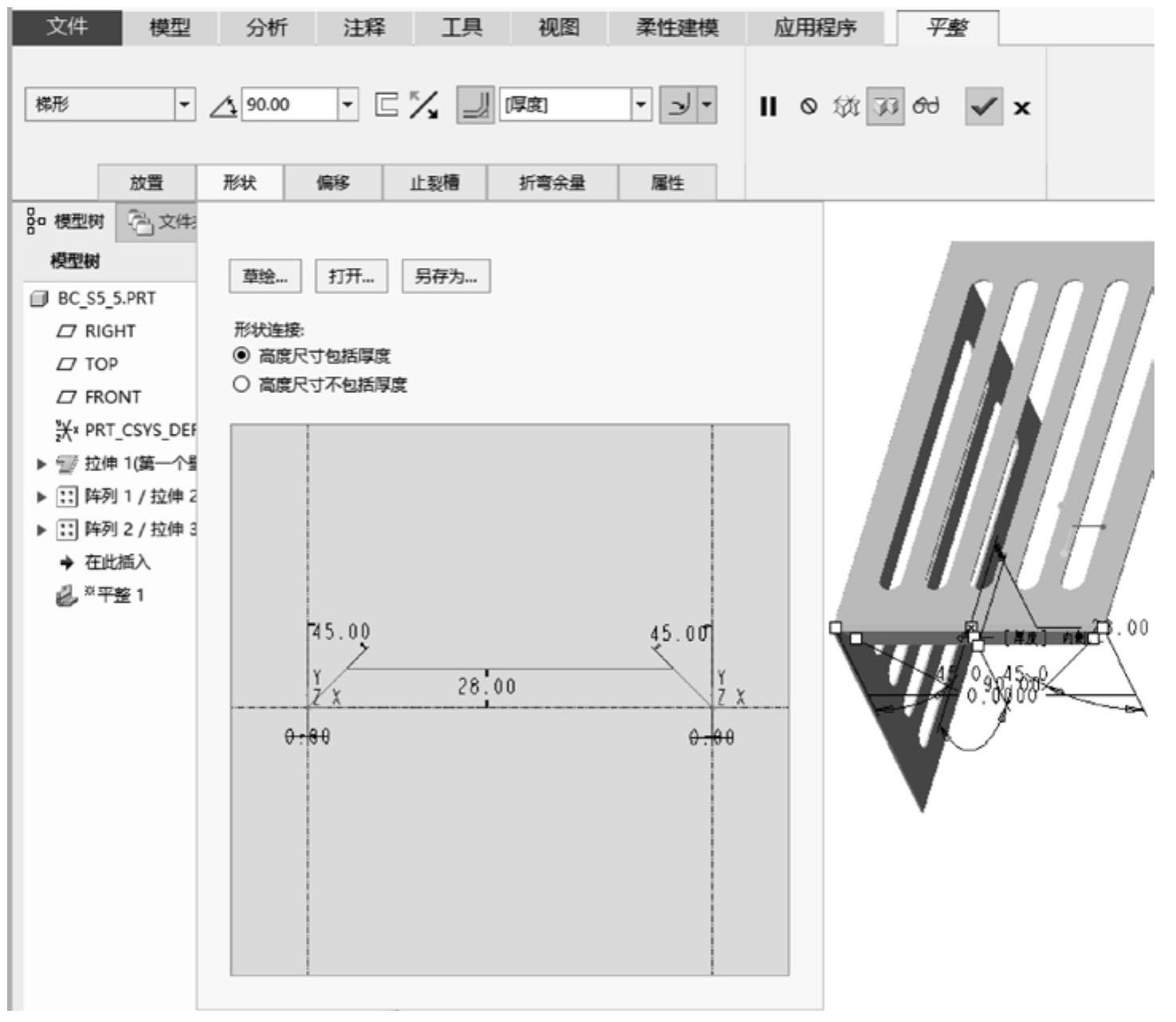
Task: Switch to the 工具 ribbon tab
Action: pyautogui.click(x=462, y=28)
